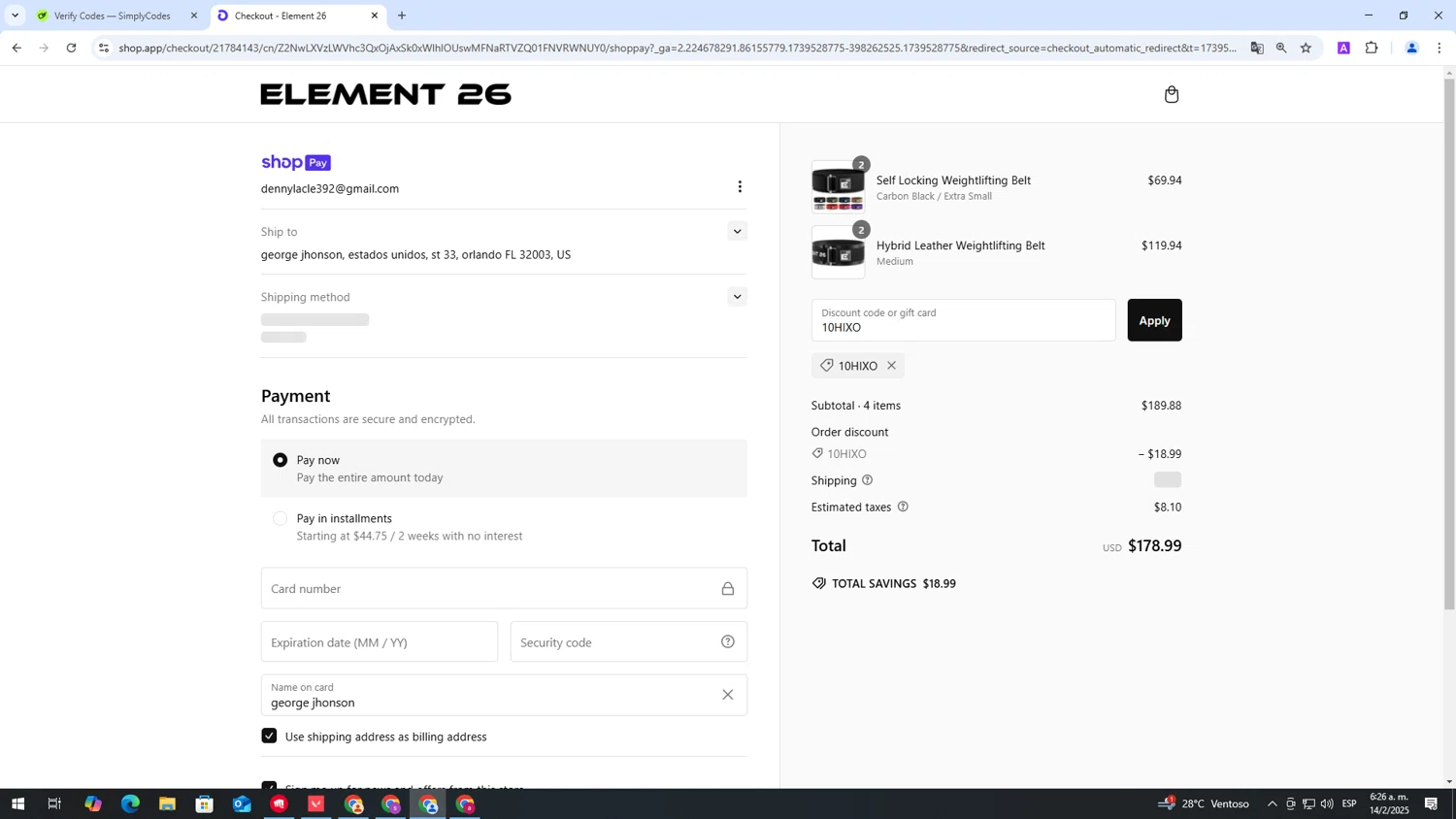1456x819 pixels.
Task: Open Microsoft Store from the taskbar
Action: tap(204, 803)
